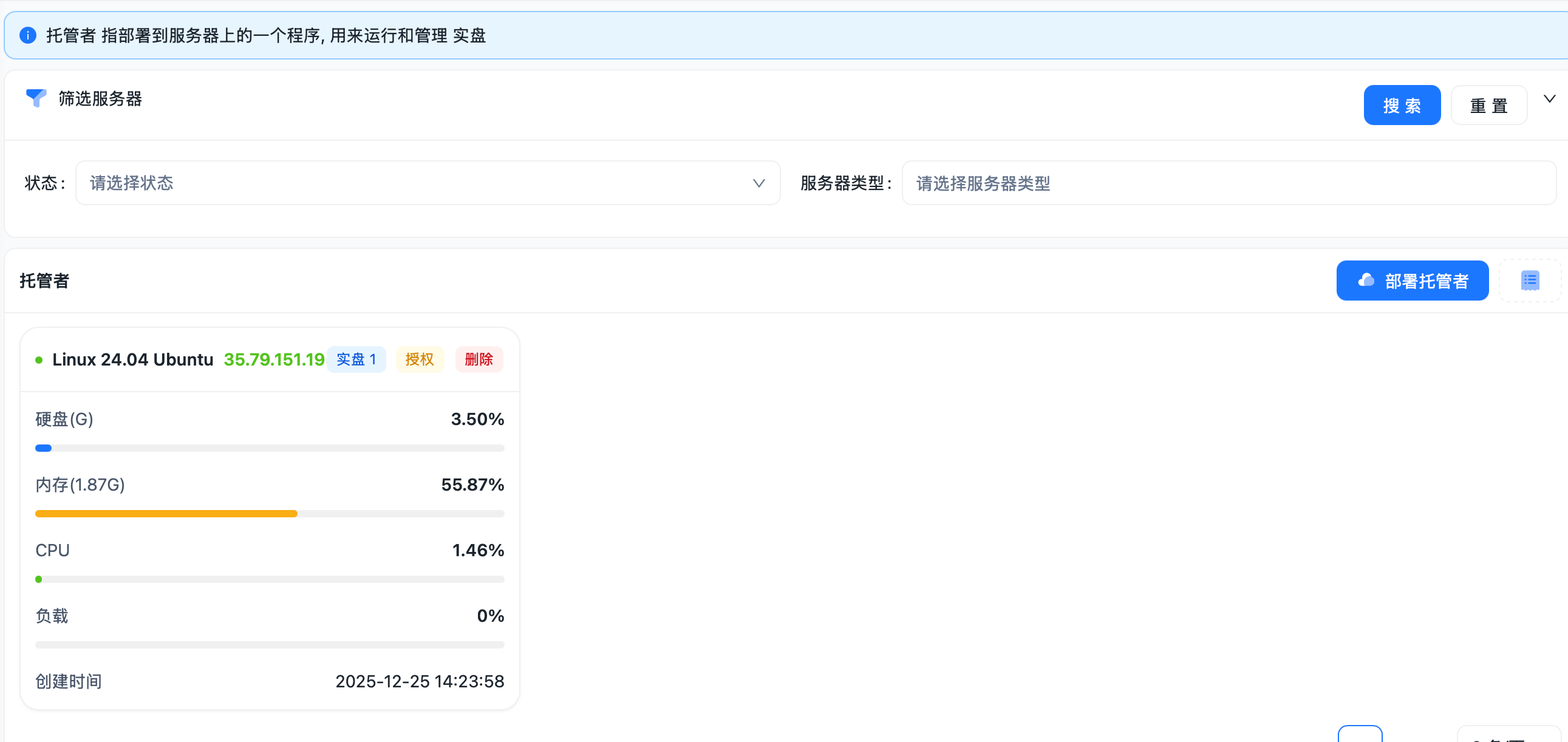Click the current page number box
This screenshot has width=1568, height=742.
[1359, 734]
